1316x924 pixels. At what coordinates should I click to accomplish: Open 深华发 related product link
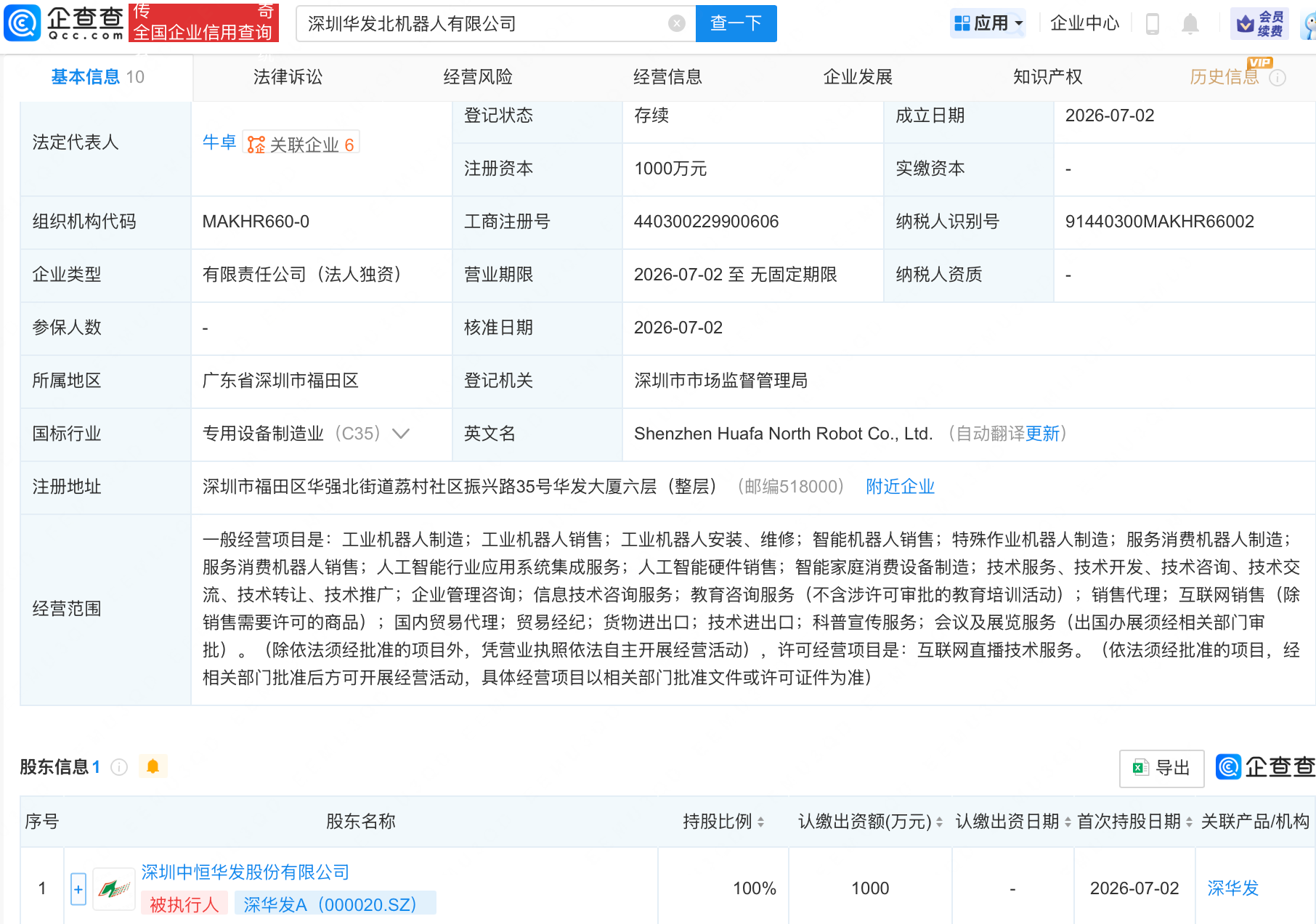point(1232,888)
